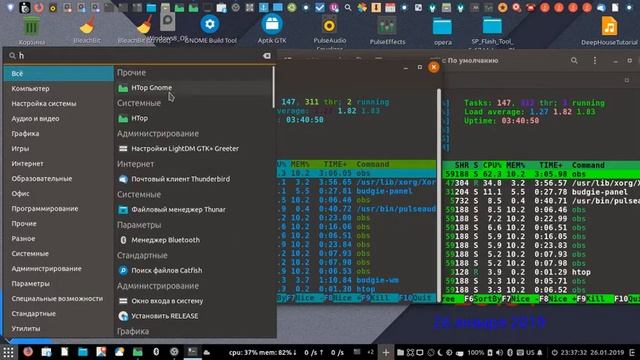Add a workspace with the plus button
This screenshot has height=360, width=640.
(x=386, y=352)
